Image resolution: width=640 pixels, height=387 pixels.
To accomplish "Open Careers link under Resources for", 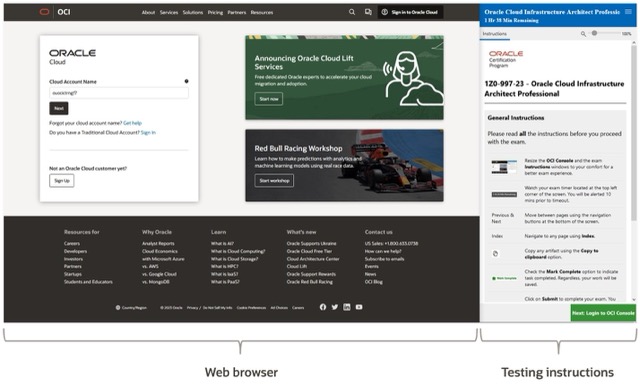I will (72, 243).
